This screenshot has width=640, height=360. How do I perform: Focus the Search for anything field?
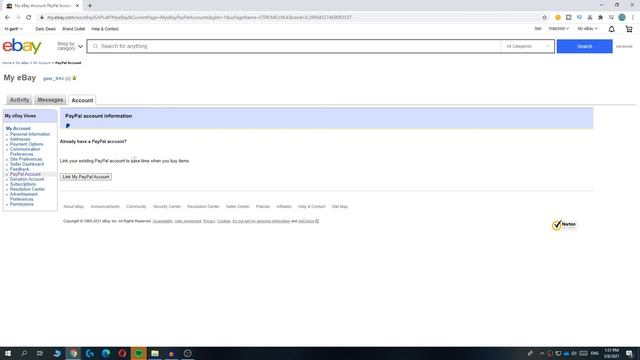click(294, 46)
